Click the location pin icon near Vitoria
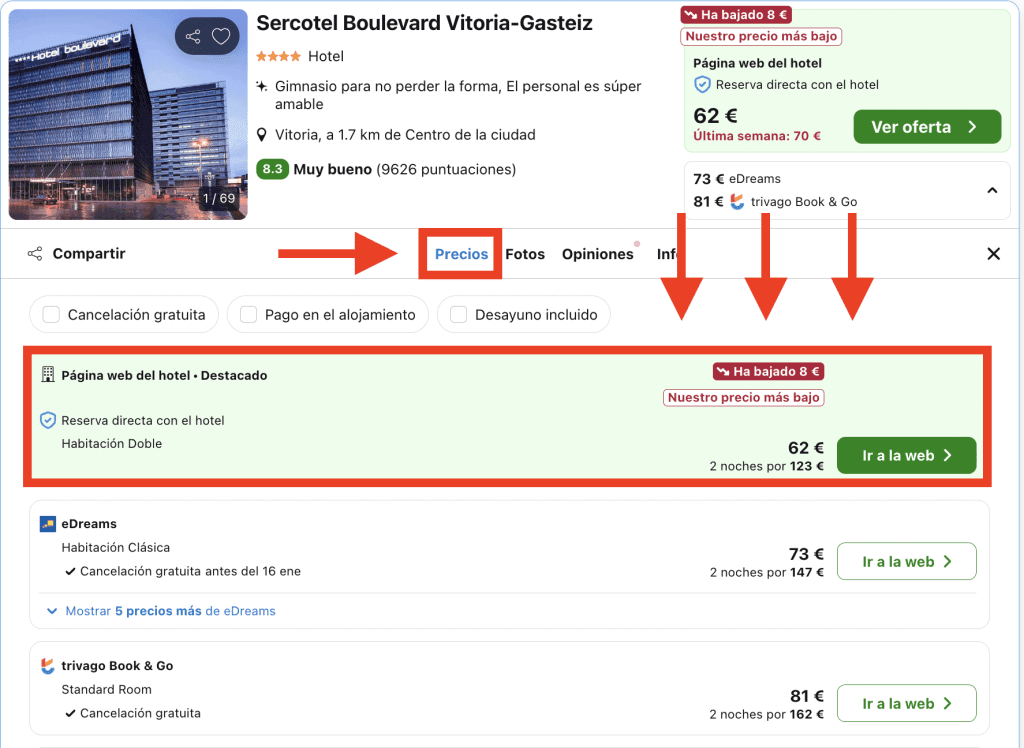The width and height of the screenshot is (1024, 748). pyautogui.click(x=262, y=135)
